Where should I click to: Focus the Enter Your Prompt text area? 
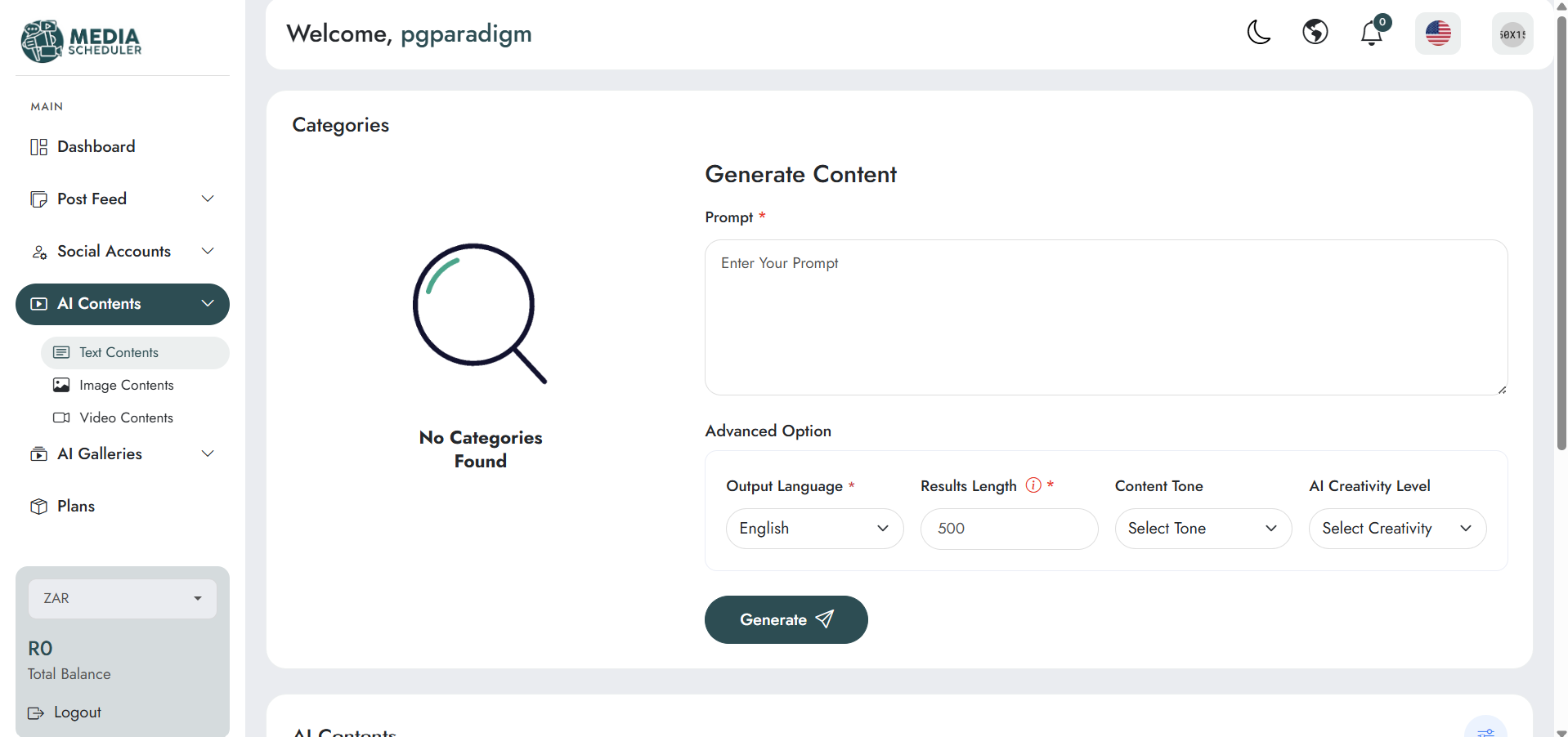(1106, 317)
